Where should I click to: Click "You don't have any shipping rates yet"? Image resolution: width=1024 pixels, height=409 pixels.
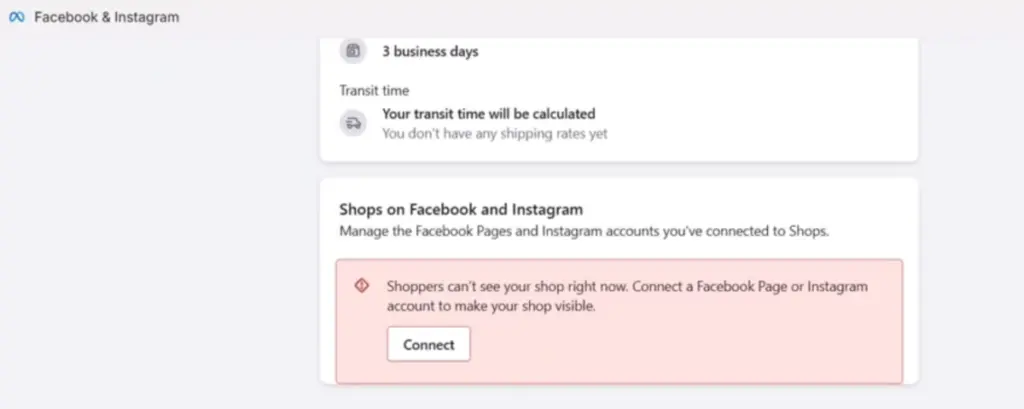494,133
